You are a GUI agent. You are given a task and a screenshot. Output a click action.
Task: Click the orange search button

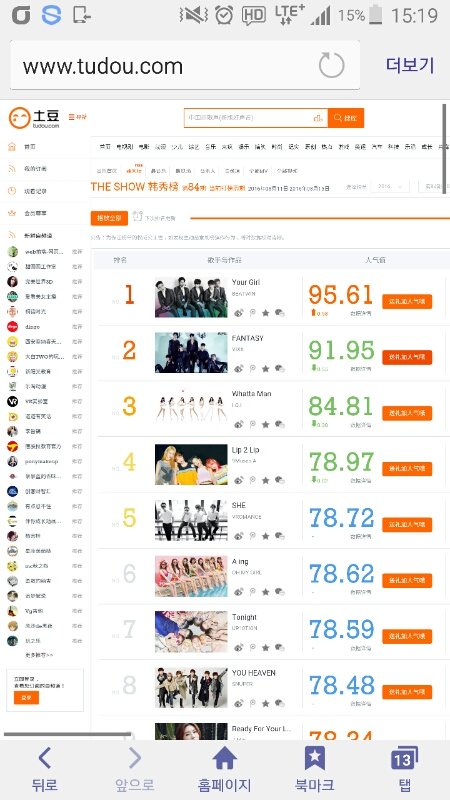point(345,118)
